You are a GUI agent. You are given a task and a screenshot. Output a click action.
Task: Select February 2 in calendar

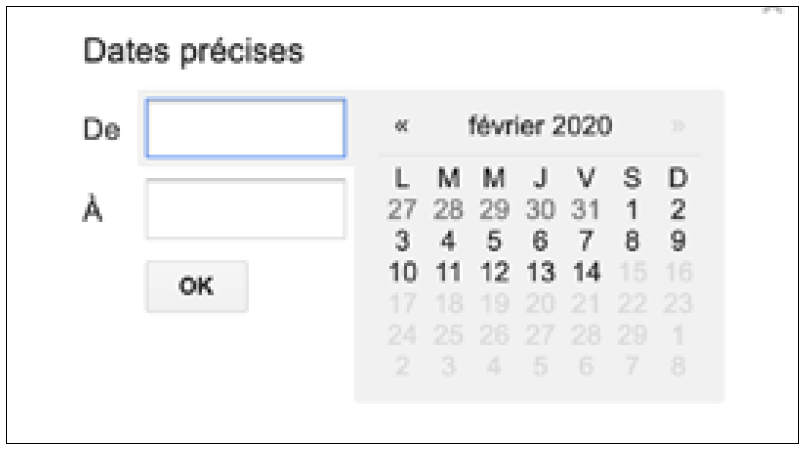coord(678,210)
